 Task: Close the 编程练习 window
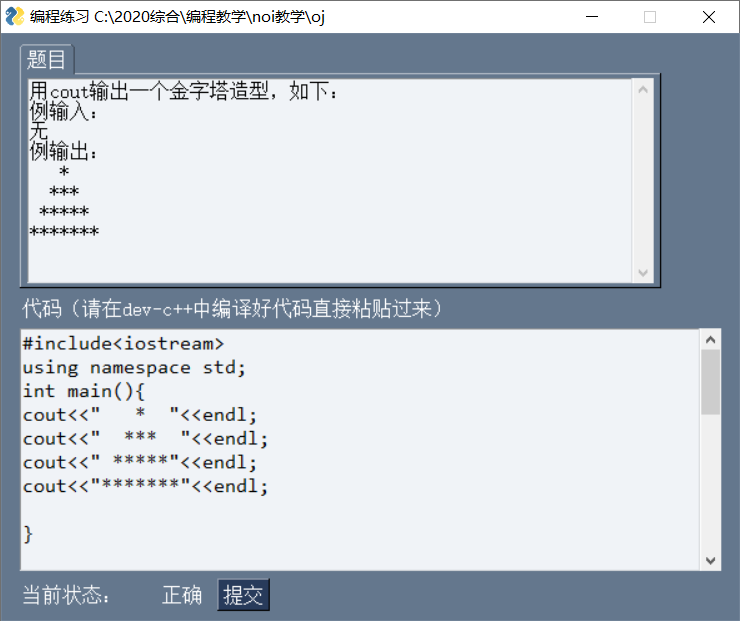click(708, 17)
